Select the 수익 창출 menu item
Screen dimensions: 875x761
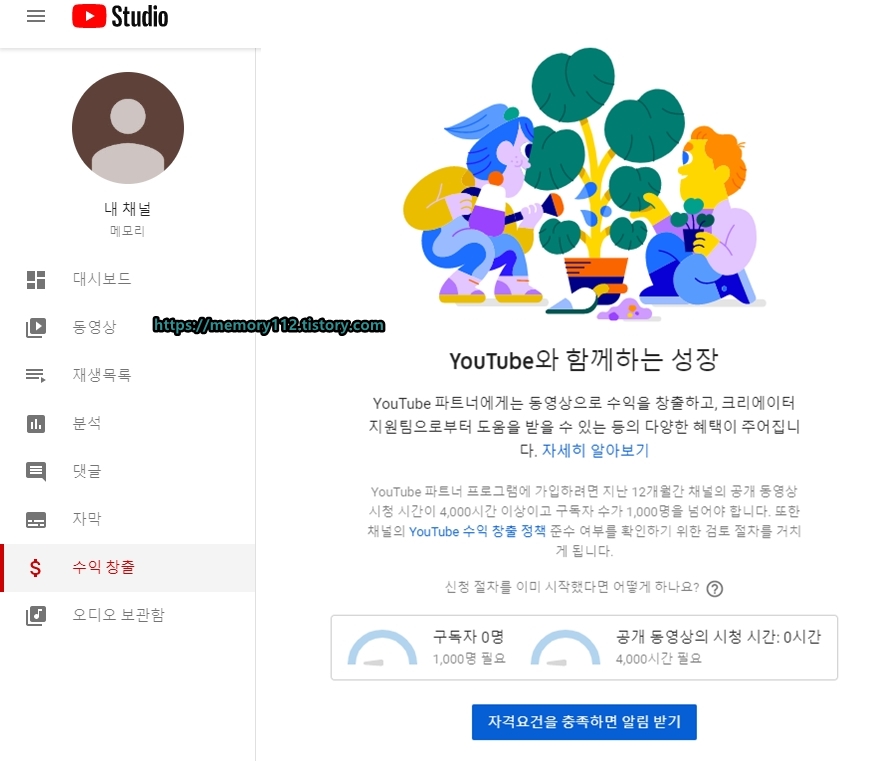(x=127, y=567)
